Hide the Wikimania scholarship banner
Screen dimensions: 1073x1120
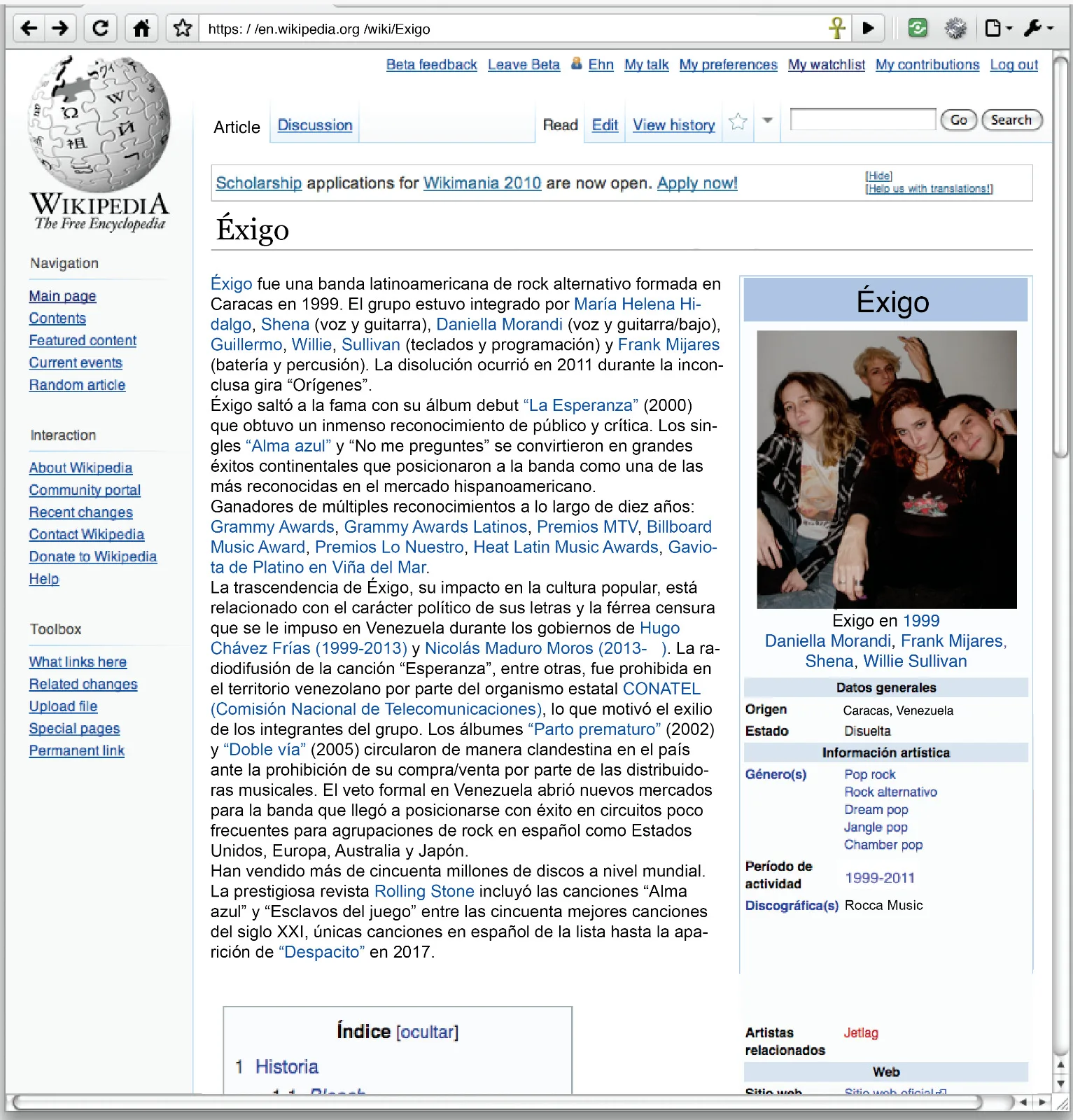pyautogui.click(x=878, y=176)
